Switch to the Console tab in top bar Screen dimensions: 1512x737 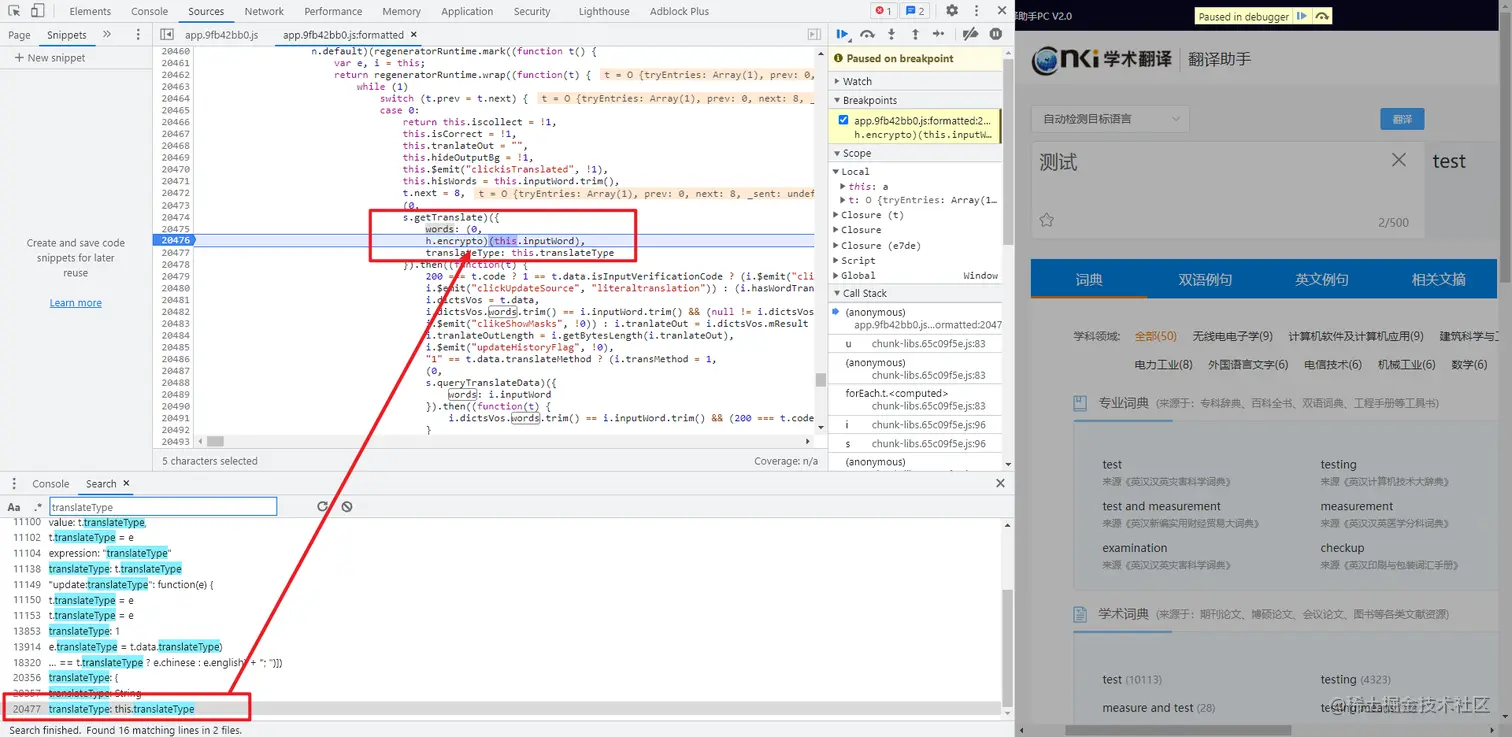click(x=149, y=12)
